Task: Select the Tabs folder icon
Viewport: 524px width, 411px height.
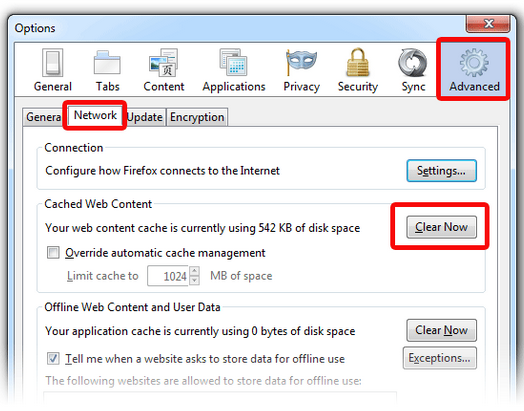Action: [x=107, y=62]
